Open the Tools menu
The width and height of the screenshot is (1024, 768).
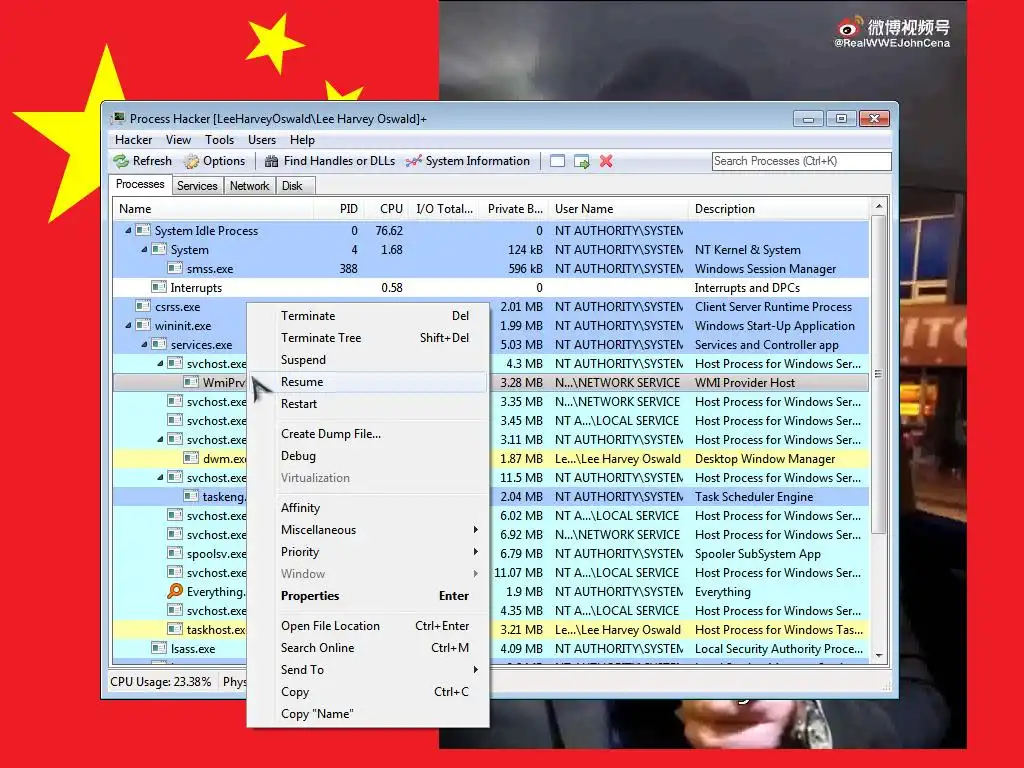(219, 140)
